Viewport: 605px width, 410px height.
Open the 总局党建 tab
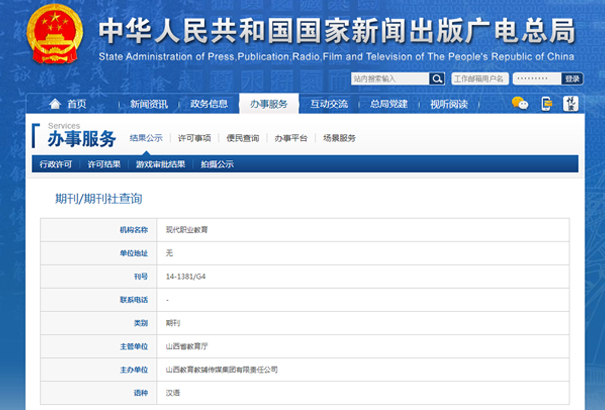click(389, 104)
